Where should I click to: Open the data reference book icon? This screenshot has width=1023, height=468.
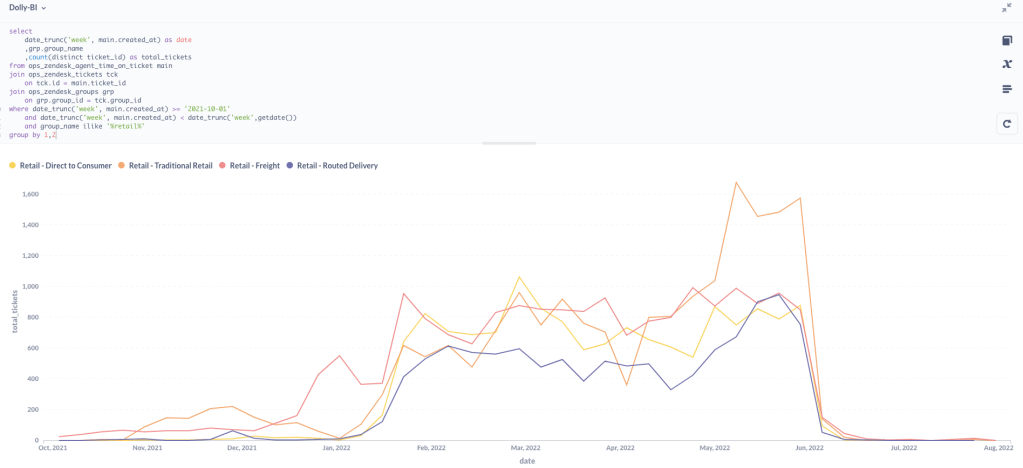point(1006,40)
